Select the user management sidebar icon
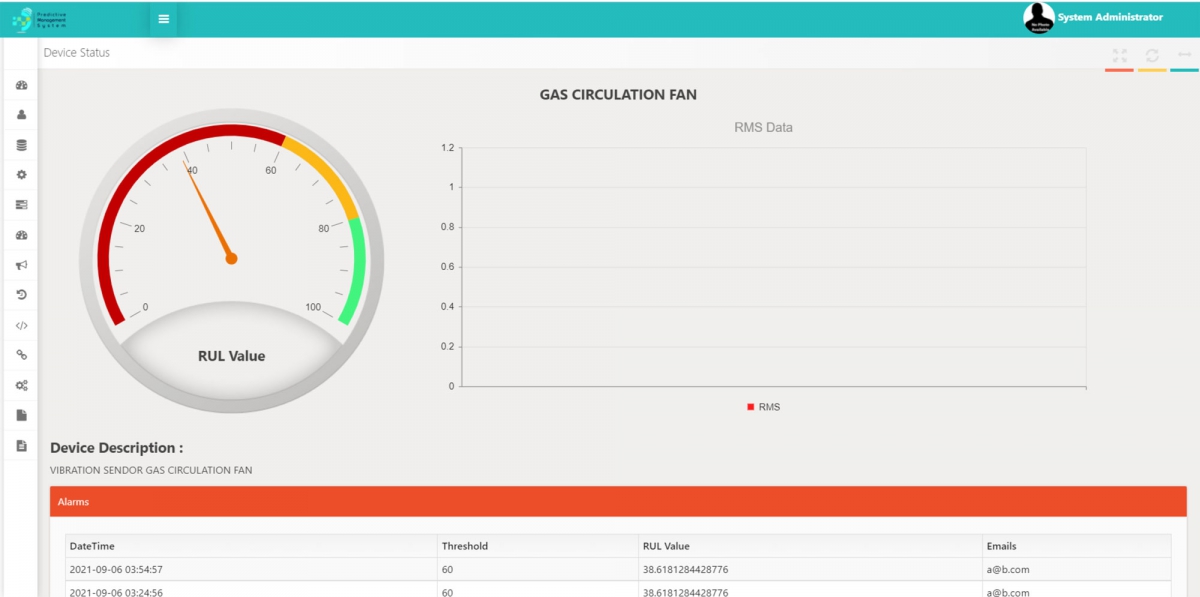Viewport: 1200px width, 597px height. [x=19, y=115]
